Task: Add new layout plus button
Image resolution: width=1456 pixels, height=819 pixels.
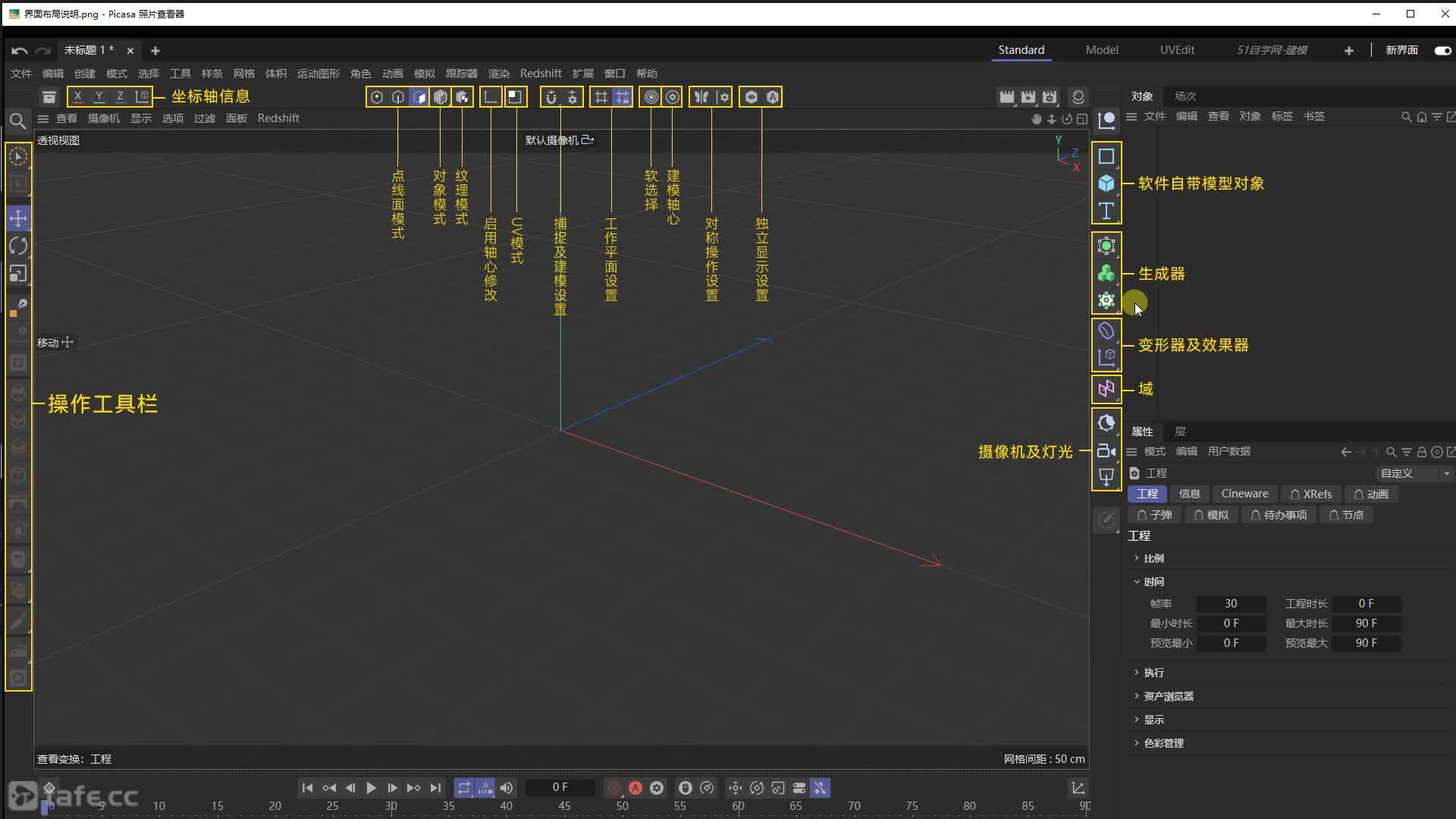Action: coord(1349,51)
